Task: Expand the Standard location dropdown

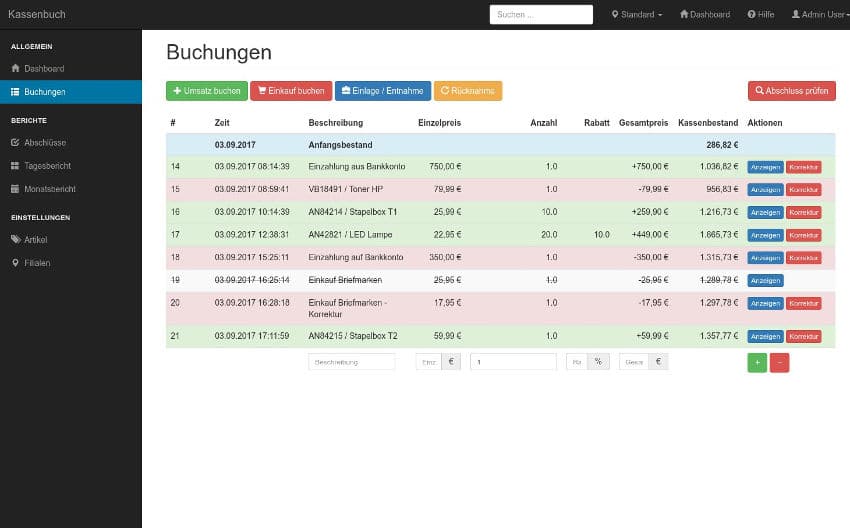Action: (x=636, y=15)
